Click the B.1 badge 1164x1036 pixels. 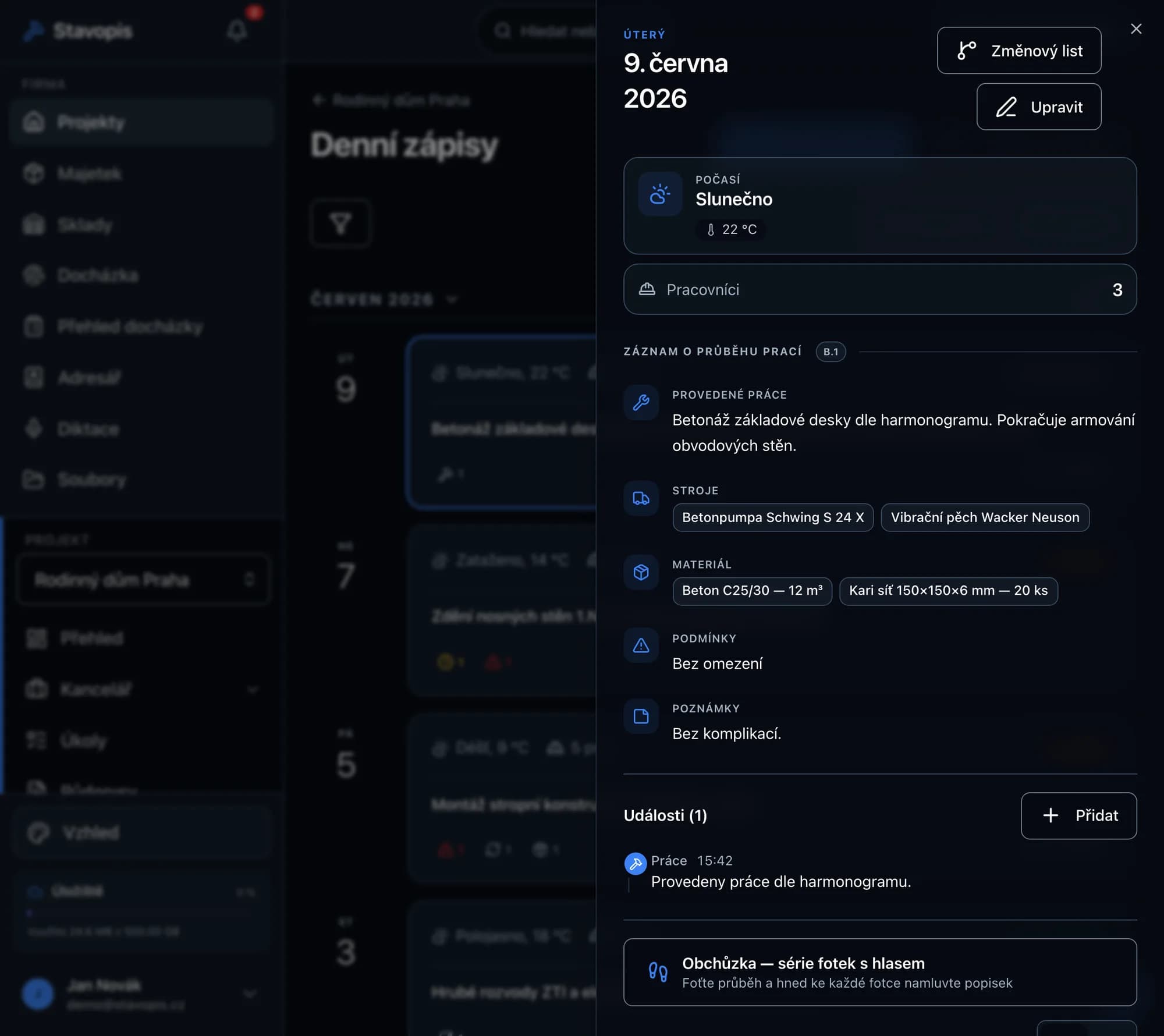pyautogui.click(x=831, y=352)
